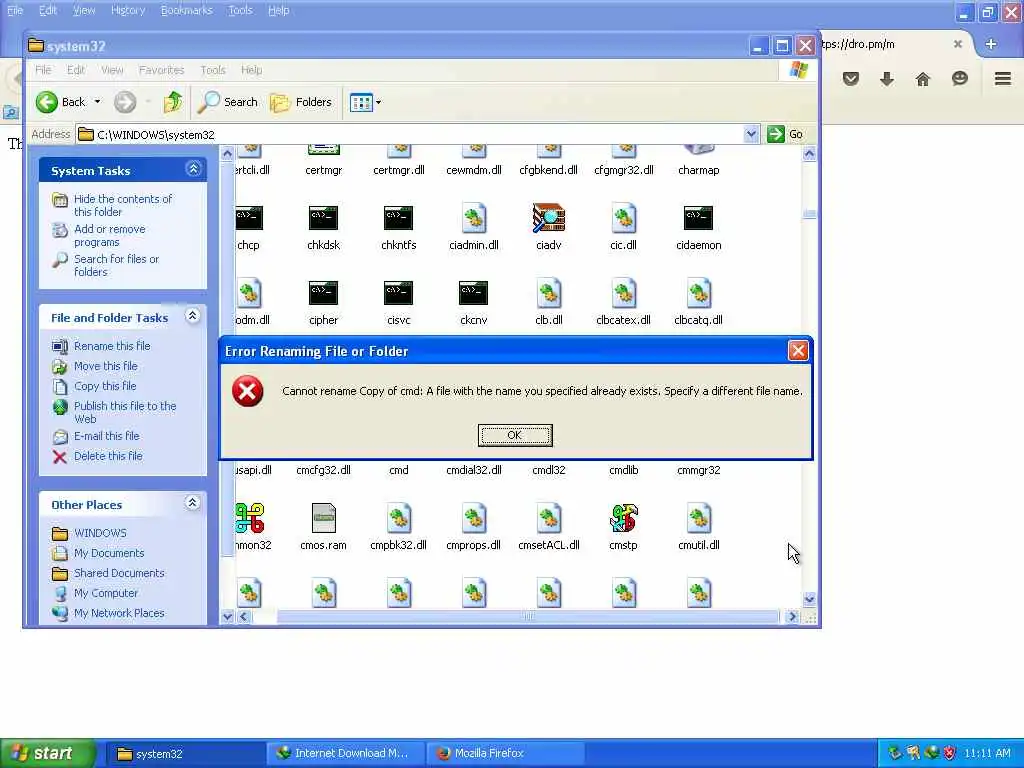Select the clbcatq.dll file icon
Screen dimensions: 1024x768
698,293
